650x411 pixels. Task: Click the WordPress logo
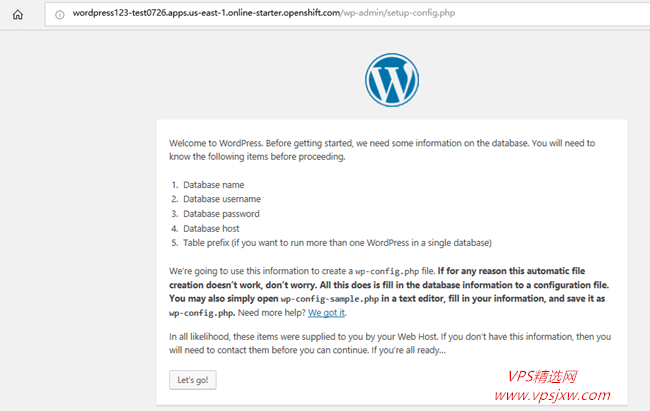(392, 80)
